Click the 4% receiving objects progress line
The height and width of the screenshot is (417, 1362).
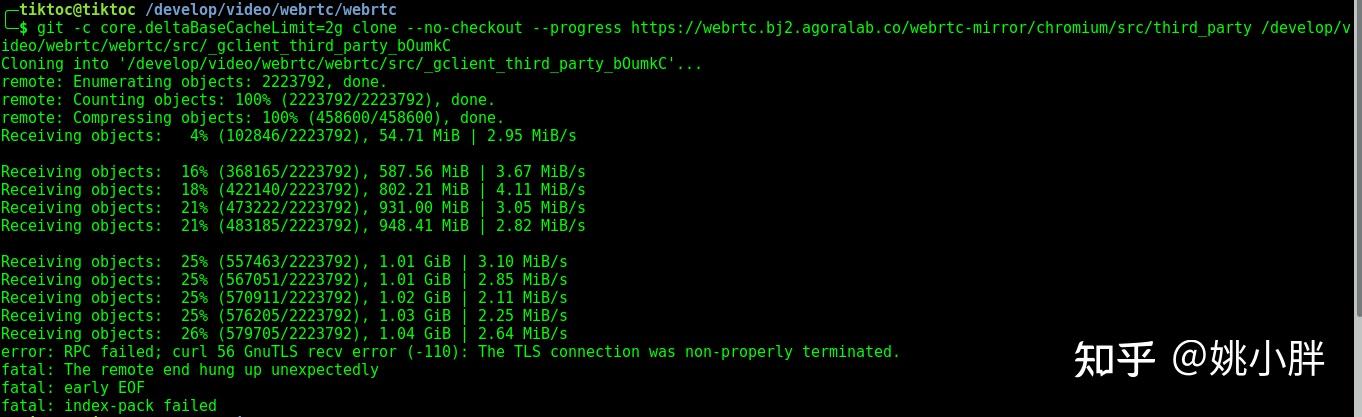(288, 136)
